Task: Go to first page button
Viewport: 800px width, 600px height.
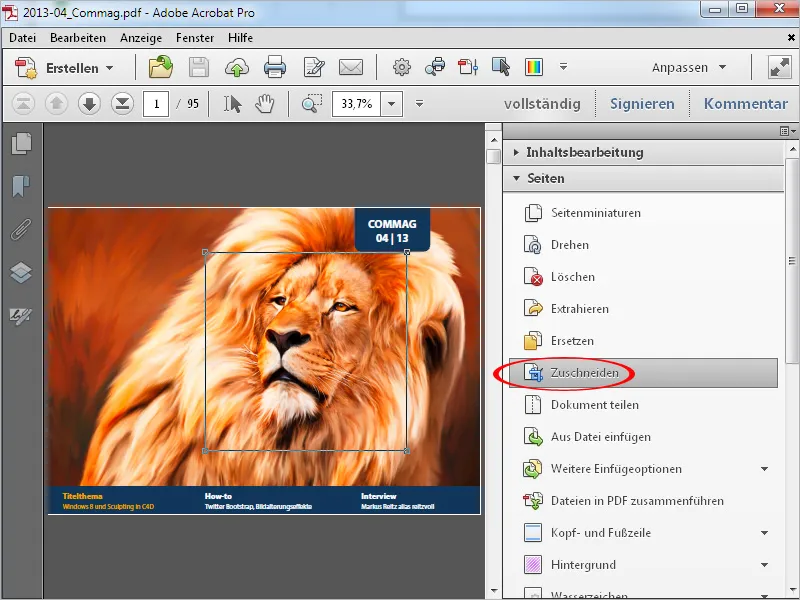Action: 23,104
